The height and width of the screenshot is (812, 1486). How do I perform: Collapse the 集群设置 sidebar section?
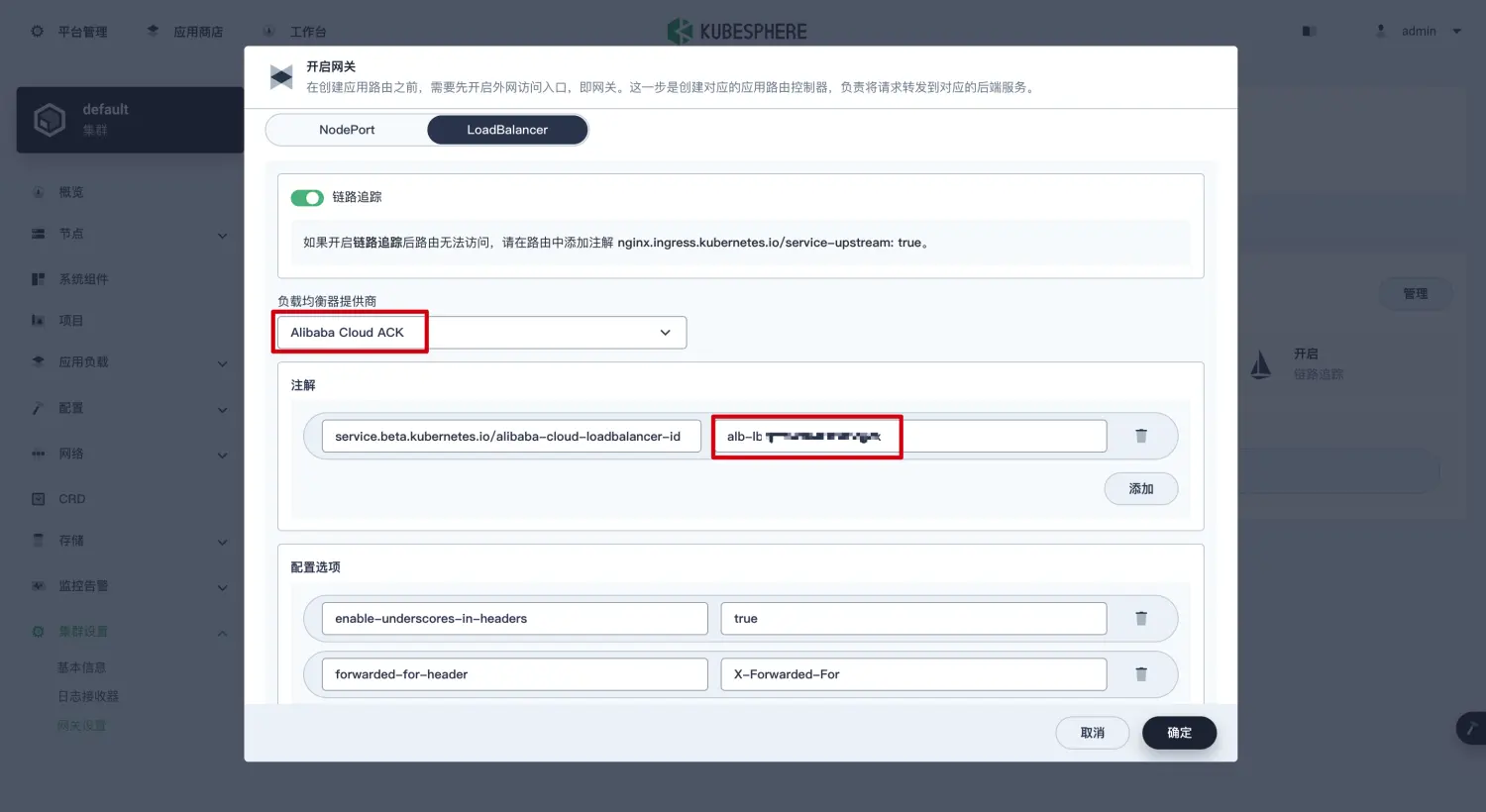[130, 632]
